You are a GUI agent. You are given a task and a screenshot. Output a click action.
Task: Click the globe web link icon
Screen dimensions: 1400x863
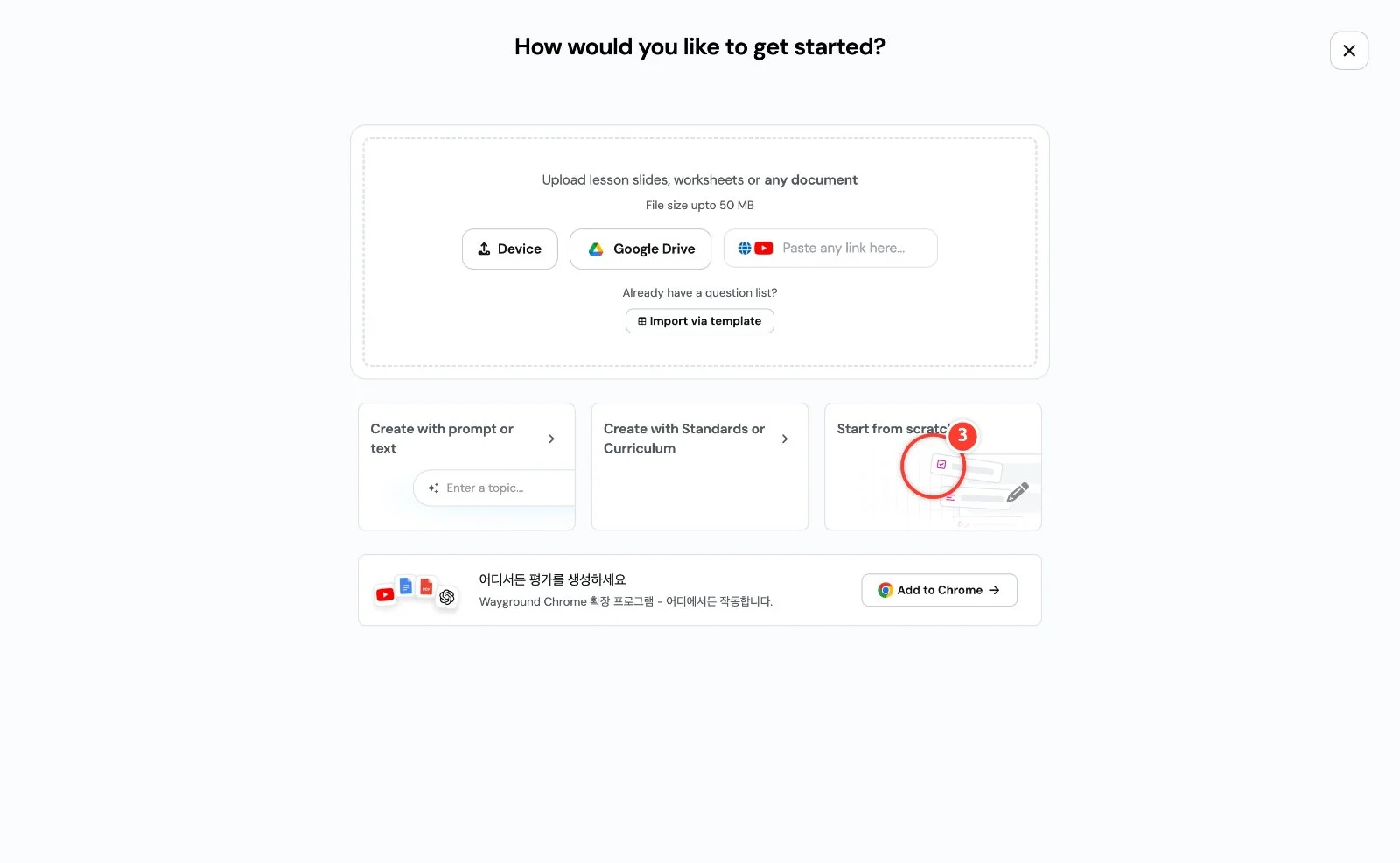click(x=745, y=248)
